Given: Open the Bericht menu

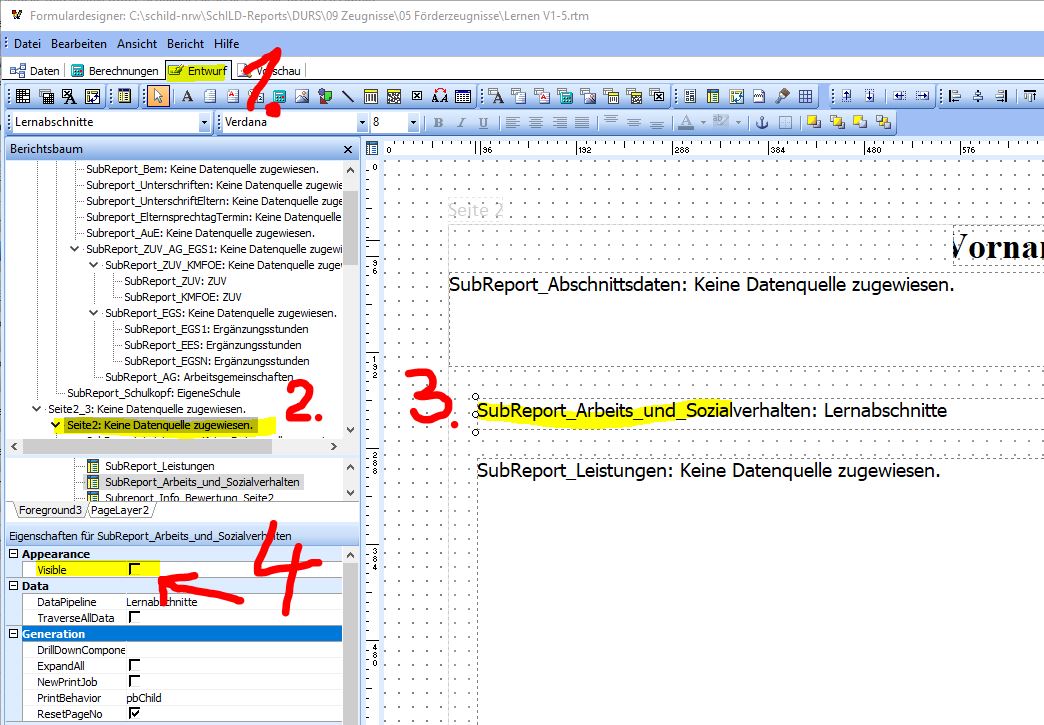Looking at the screenshot, I should [x=185, y=44].
